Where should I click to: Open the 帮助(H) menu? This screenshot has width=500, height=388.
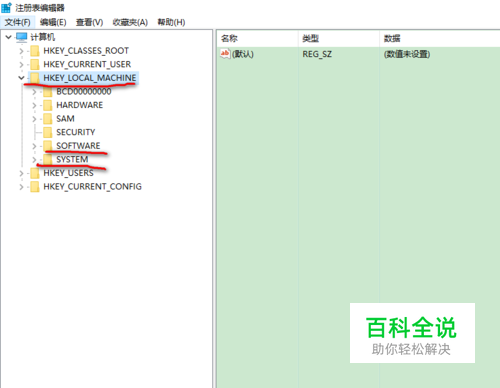[171, 22]
